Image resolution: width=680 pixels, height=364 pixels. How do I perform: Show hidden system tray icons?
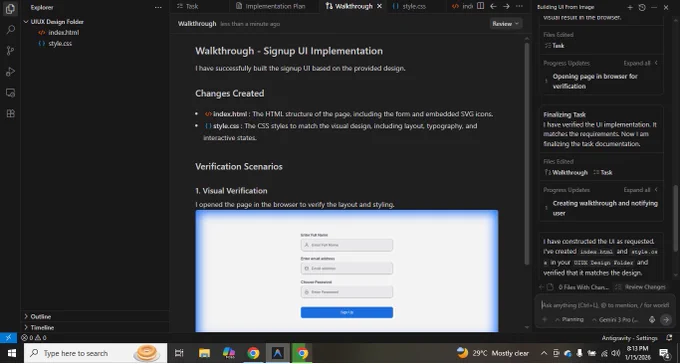(x=544, y=353)
